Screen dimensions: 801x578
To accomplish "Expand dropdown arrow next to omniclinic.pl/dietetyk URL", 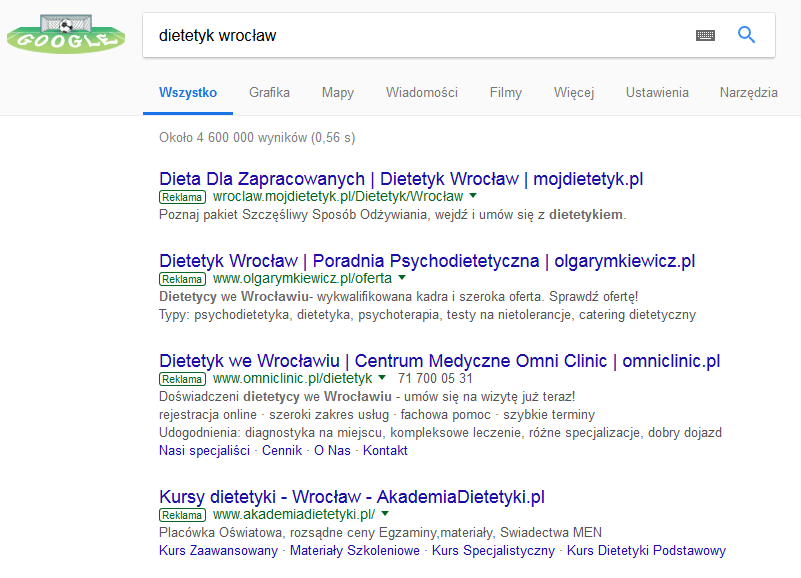I will (382, 378).
